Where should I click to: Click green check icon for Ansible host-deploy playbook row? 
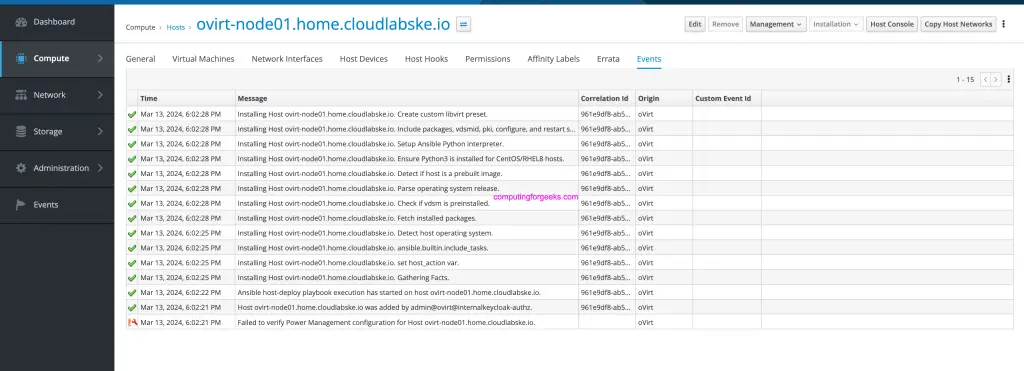coord(133,293)
